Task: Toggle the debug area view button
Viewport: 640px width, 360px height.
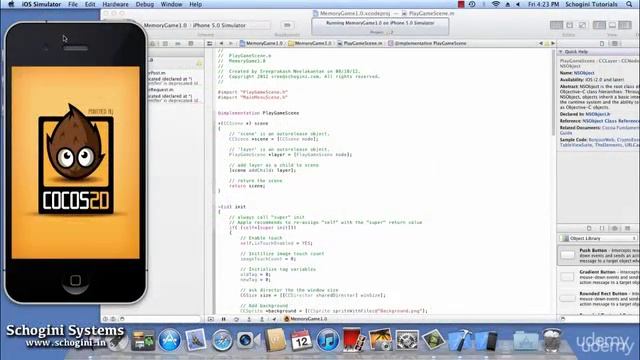Action: coord(612,25)
